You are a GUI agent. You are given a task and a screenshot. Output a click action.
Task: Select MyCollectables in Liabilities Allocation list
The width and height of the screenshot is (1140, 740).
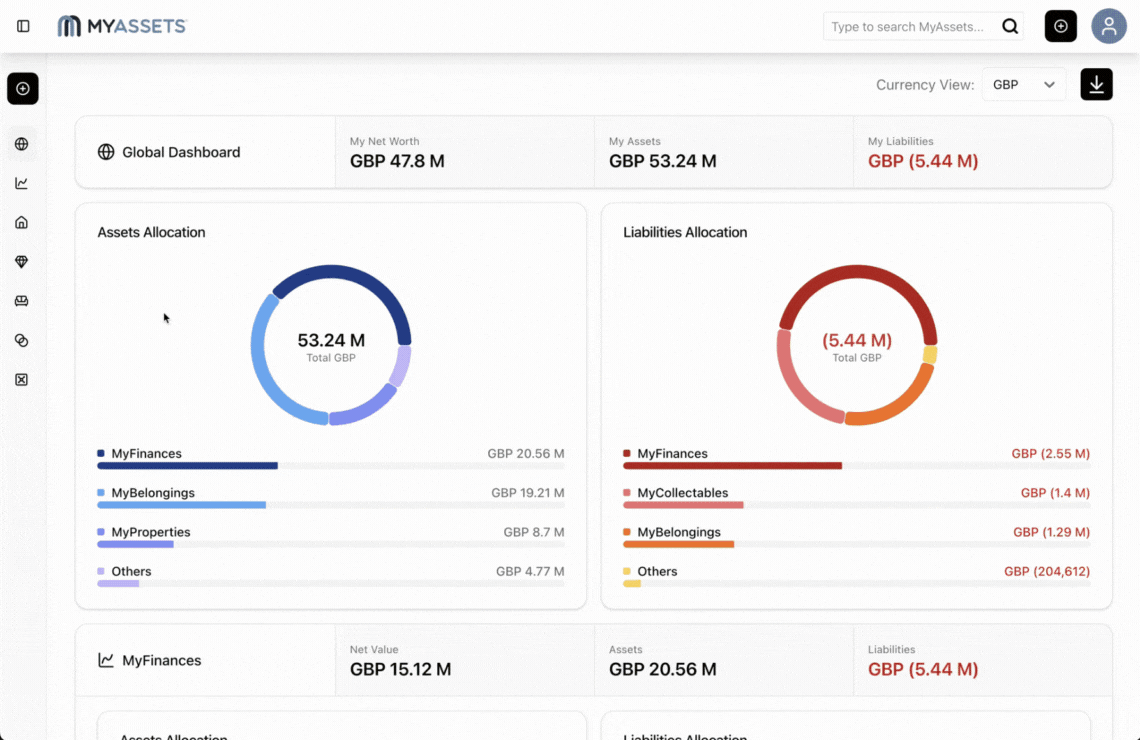point(682,493)
